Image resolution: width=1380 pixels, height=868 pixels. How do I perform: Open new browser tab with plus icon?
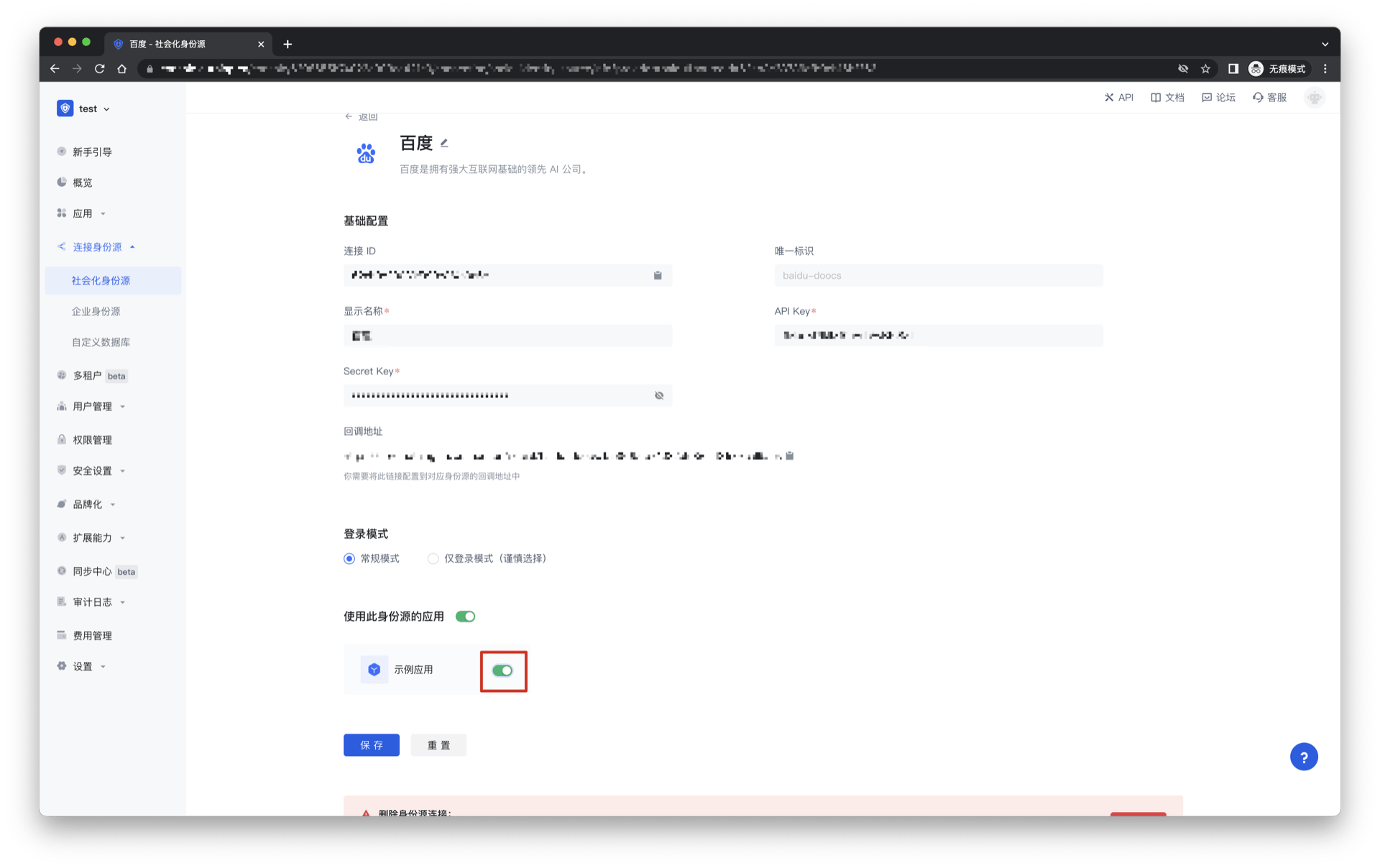tap(287, 45)
